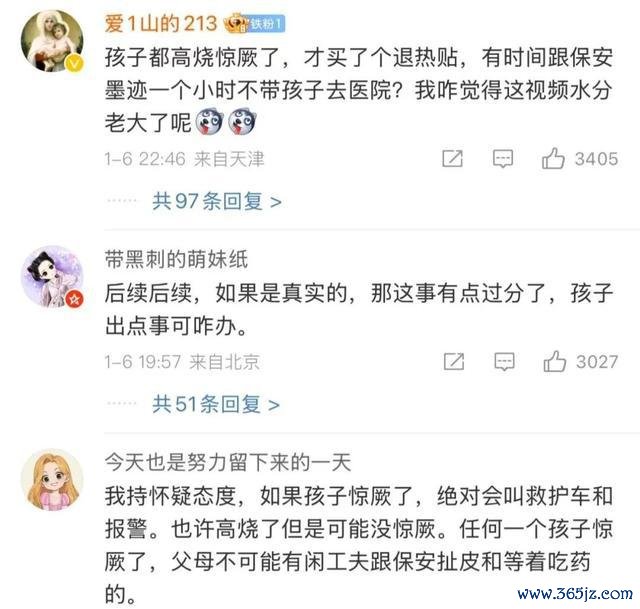Share the comment posted from 北京
This screenshot has height=609, width=640.
454,361
